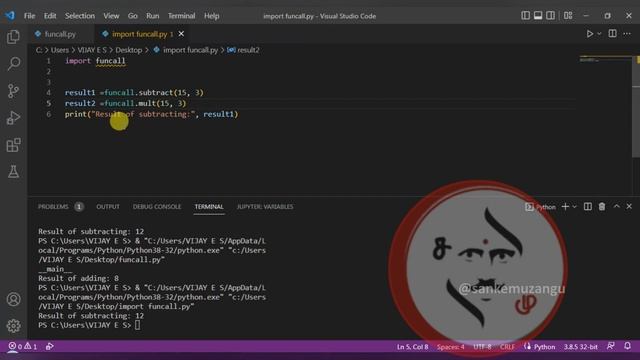
Task: Close the import funcall.py tab
Action: (181, 34)
